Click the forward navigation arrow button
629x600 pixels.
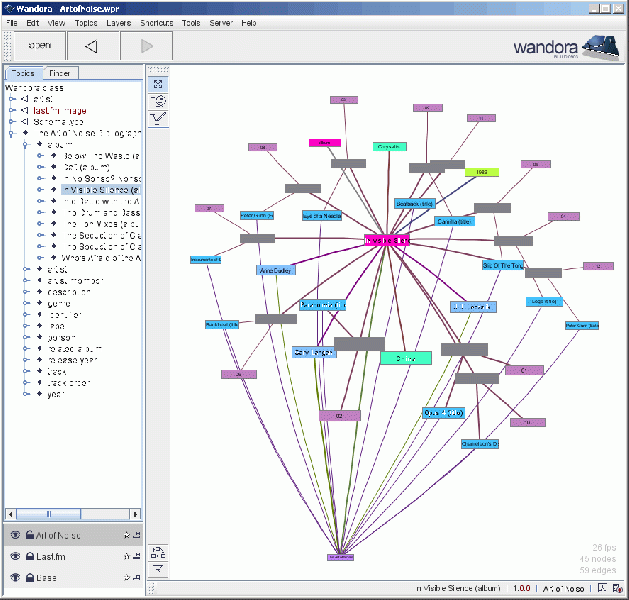point(146,46)
